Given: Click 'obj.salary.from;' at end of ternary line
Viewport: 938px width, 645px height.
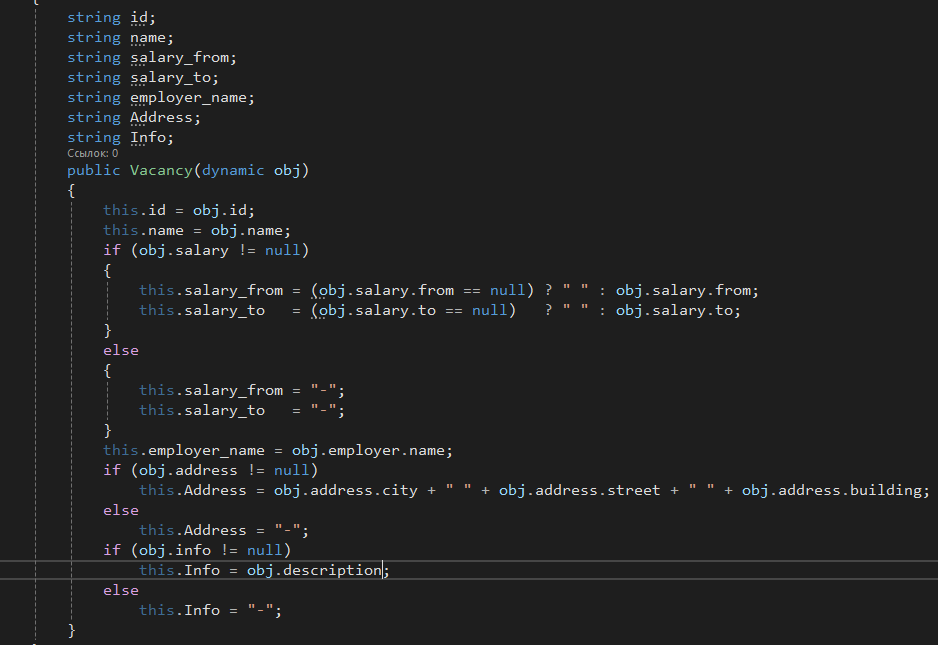Looking at the screenshot, I should click(687, 291).
